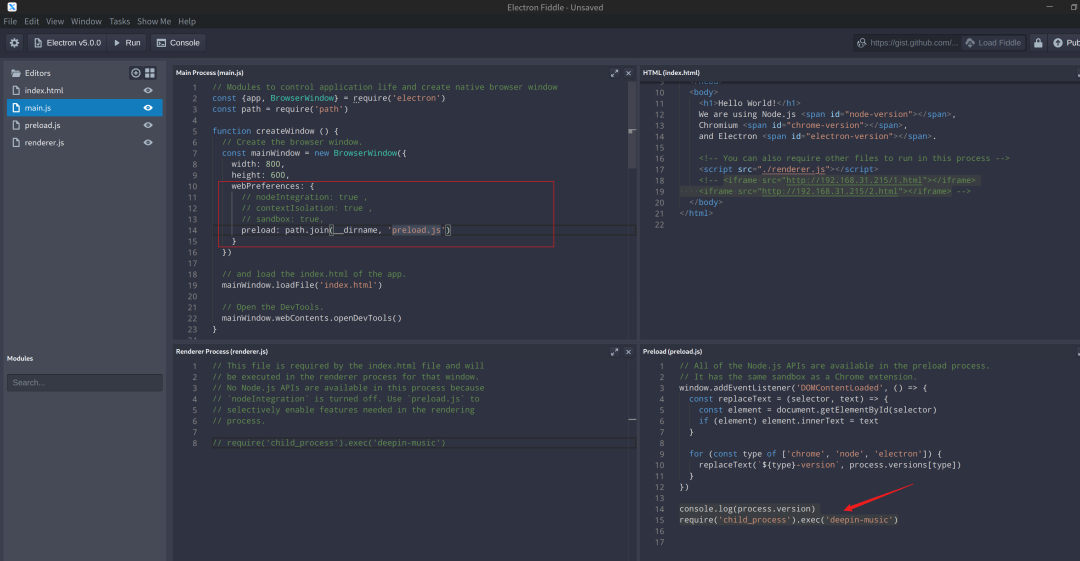
Task: Click the editor grid layout icon
Action: click(x=150, y=73)
